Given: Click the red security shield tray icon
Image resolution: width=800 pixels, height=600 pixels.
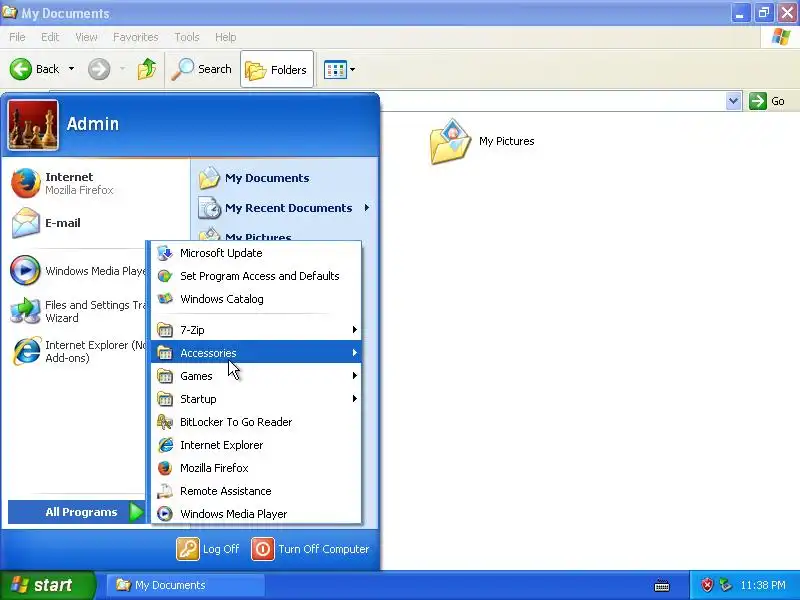Looking at the screenshot, I should coord(707,585).
